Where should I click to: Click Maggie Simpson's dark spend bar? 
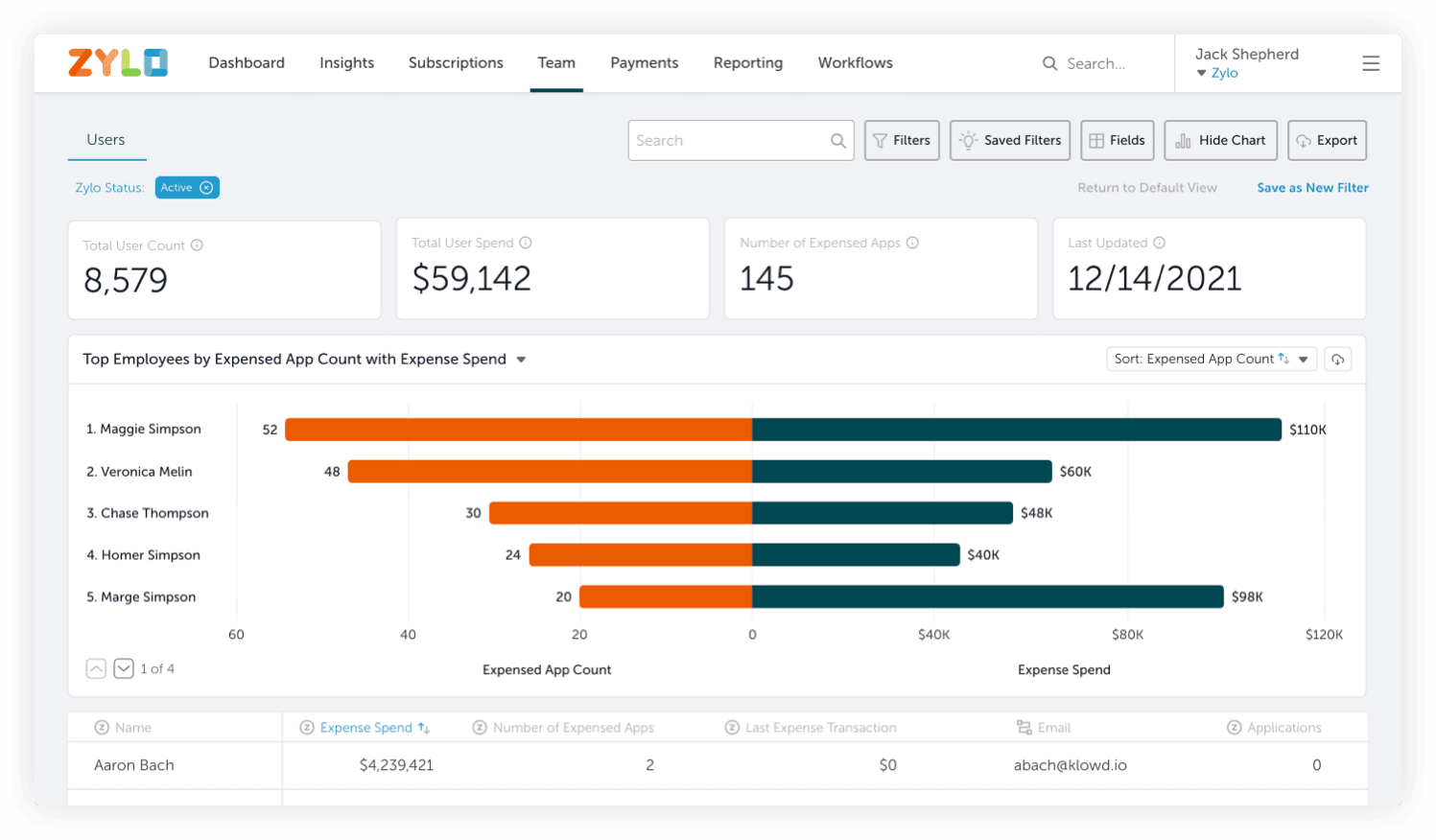tap(1017, 430)
